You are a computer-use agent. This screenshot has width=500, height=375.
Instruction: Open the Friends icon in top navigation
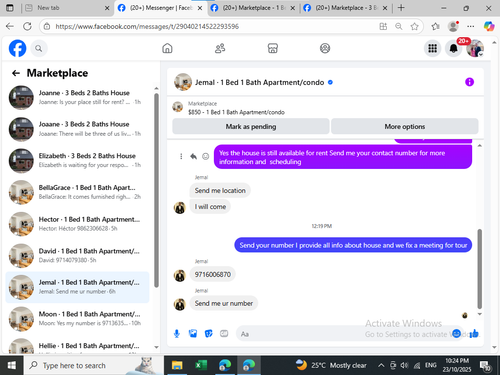[220, 48]
